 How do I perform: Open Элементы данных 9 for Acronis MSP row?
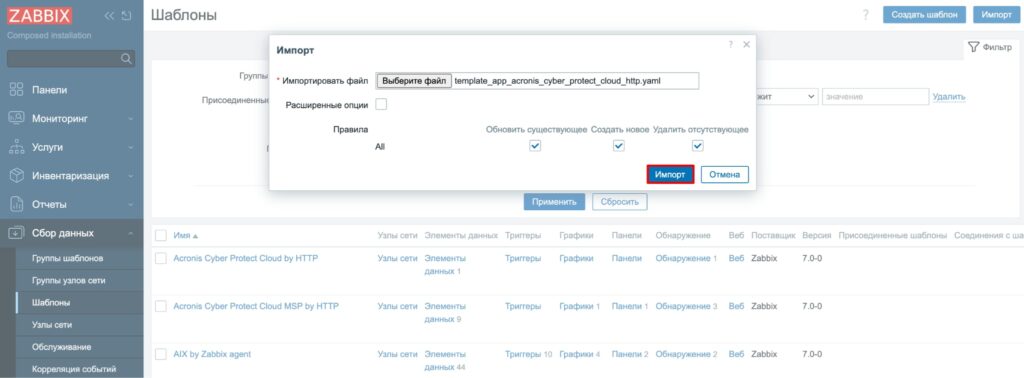[x=445, y=312]
